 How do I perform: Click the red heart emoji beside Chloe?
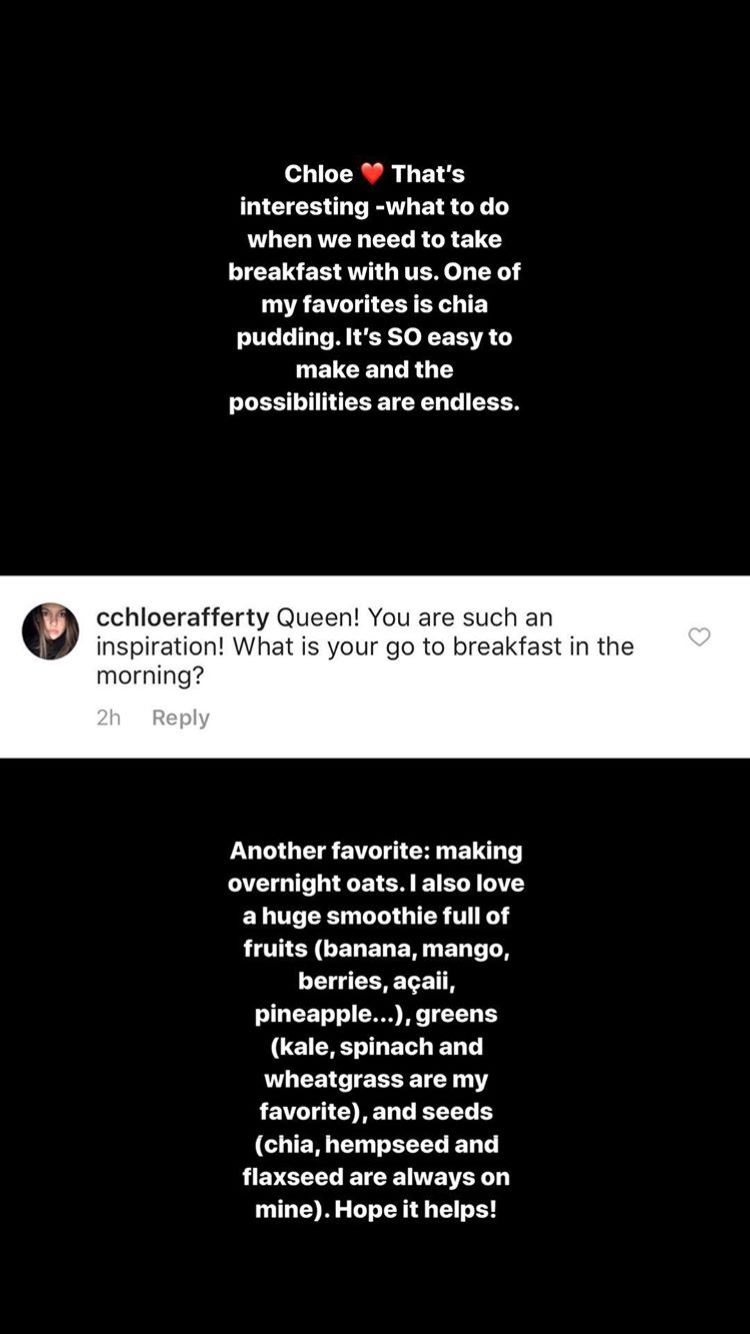[372, 174]
